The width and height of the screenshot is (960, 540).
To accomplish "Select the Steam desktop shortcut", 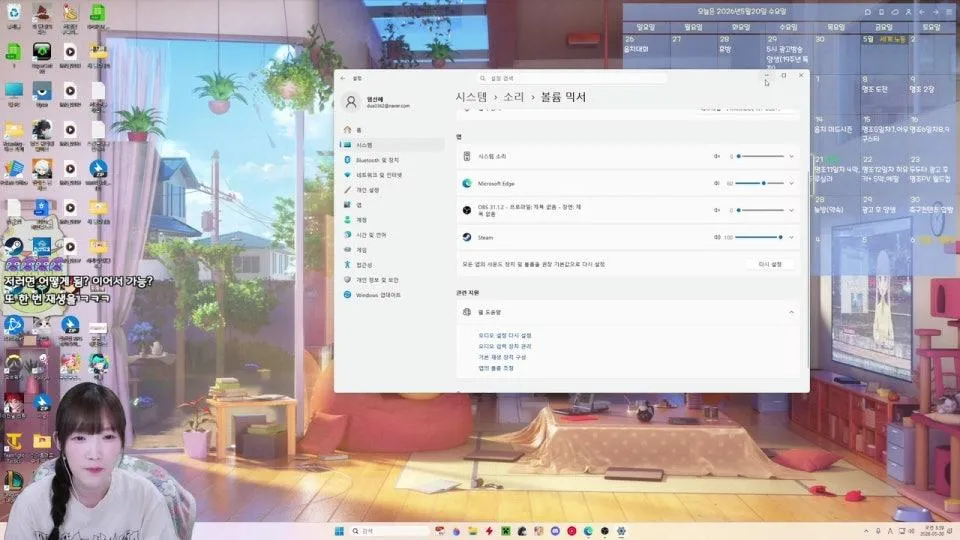I will [x=13, y=246].
